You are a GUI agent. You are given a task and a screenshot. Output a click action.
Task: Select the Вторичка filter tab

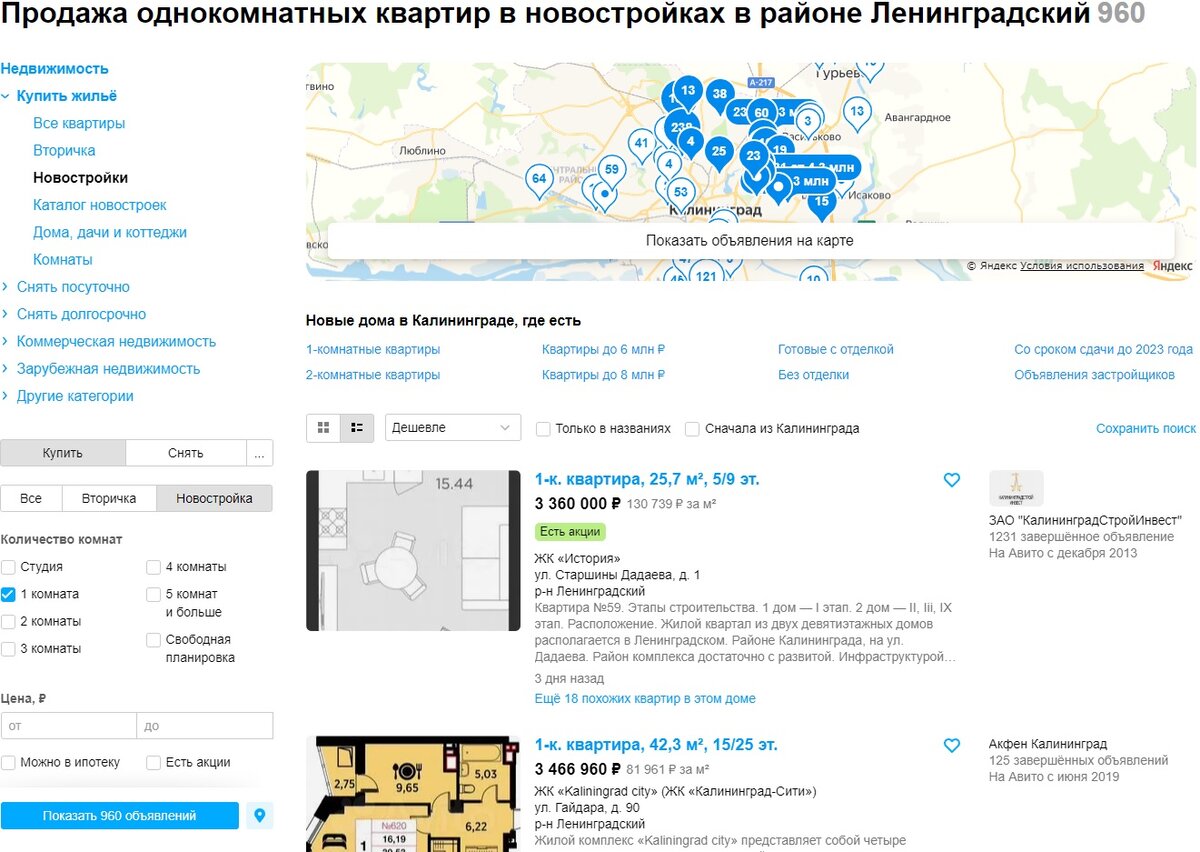[109, 498]
